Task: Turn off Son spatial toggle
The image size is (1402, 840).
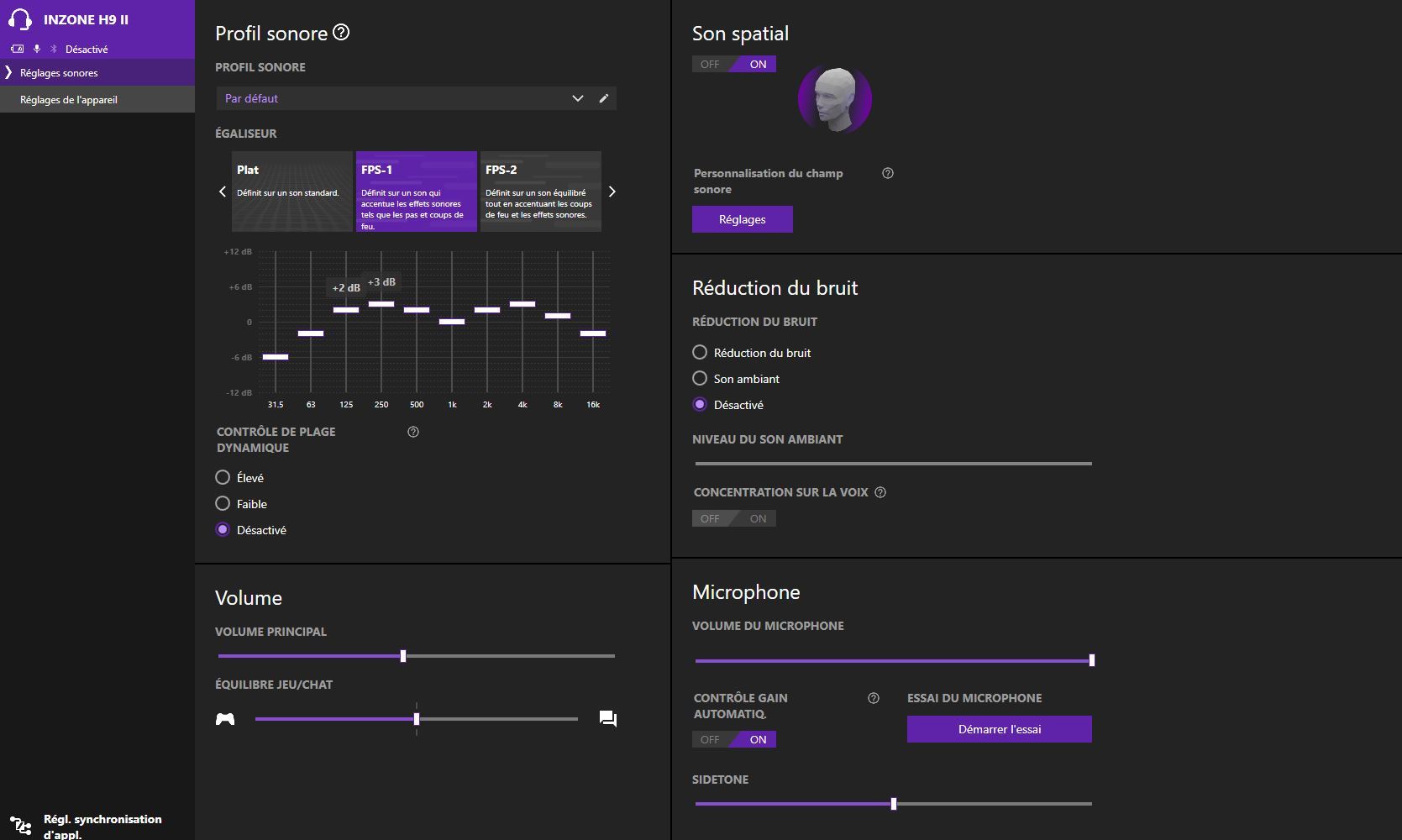Action: (711, 65)
